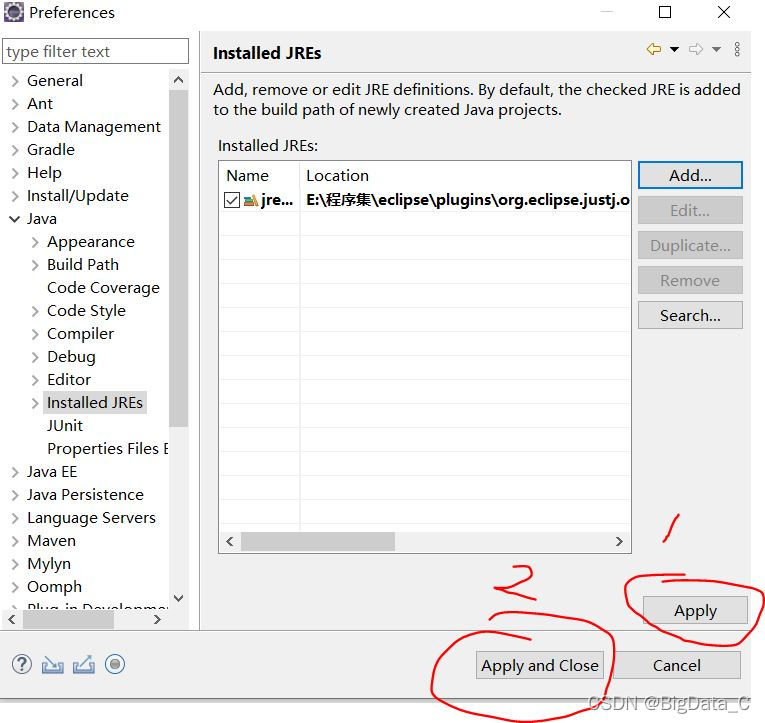Select the jre row location path

(467, 200)
